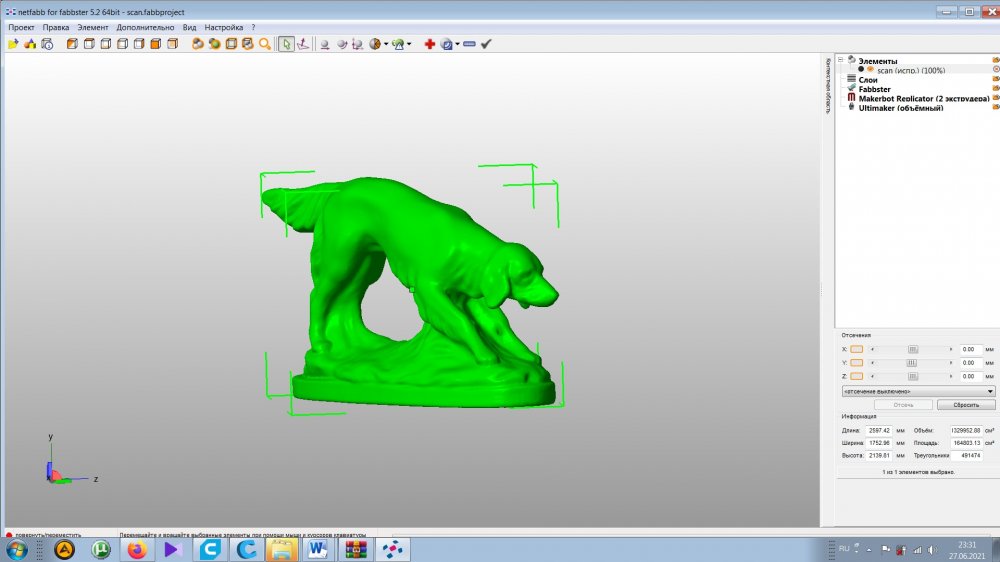1000x562 pixels.
Task: Open uTorrent from the taskbar
Action: click(x=101, y=549)
